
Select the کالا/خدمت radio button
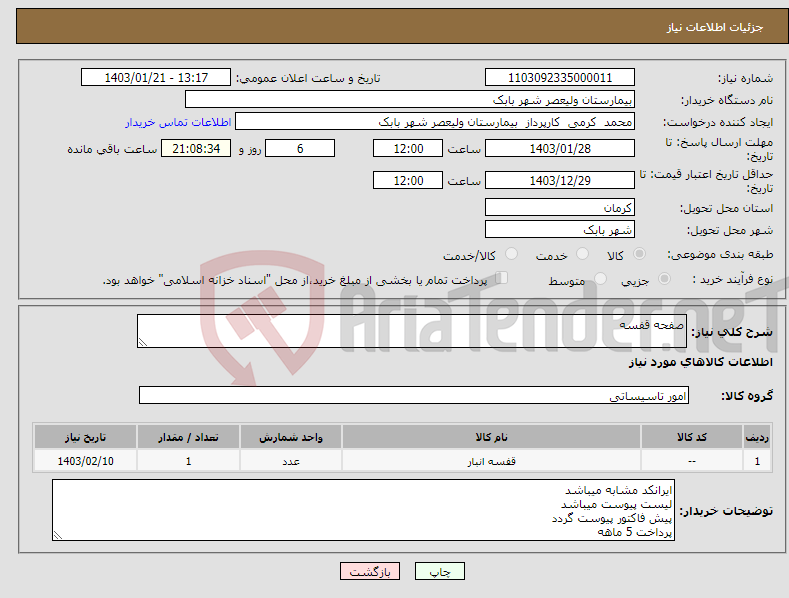click(511, 254)
